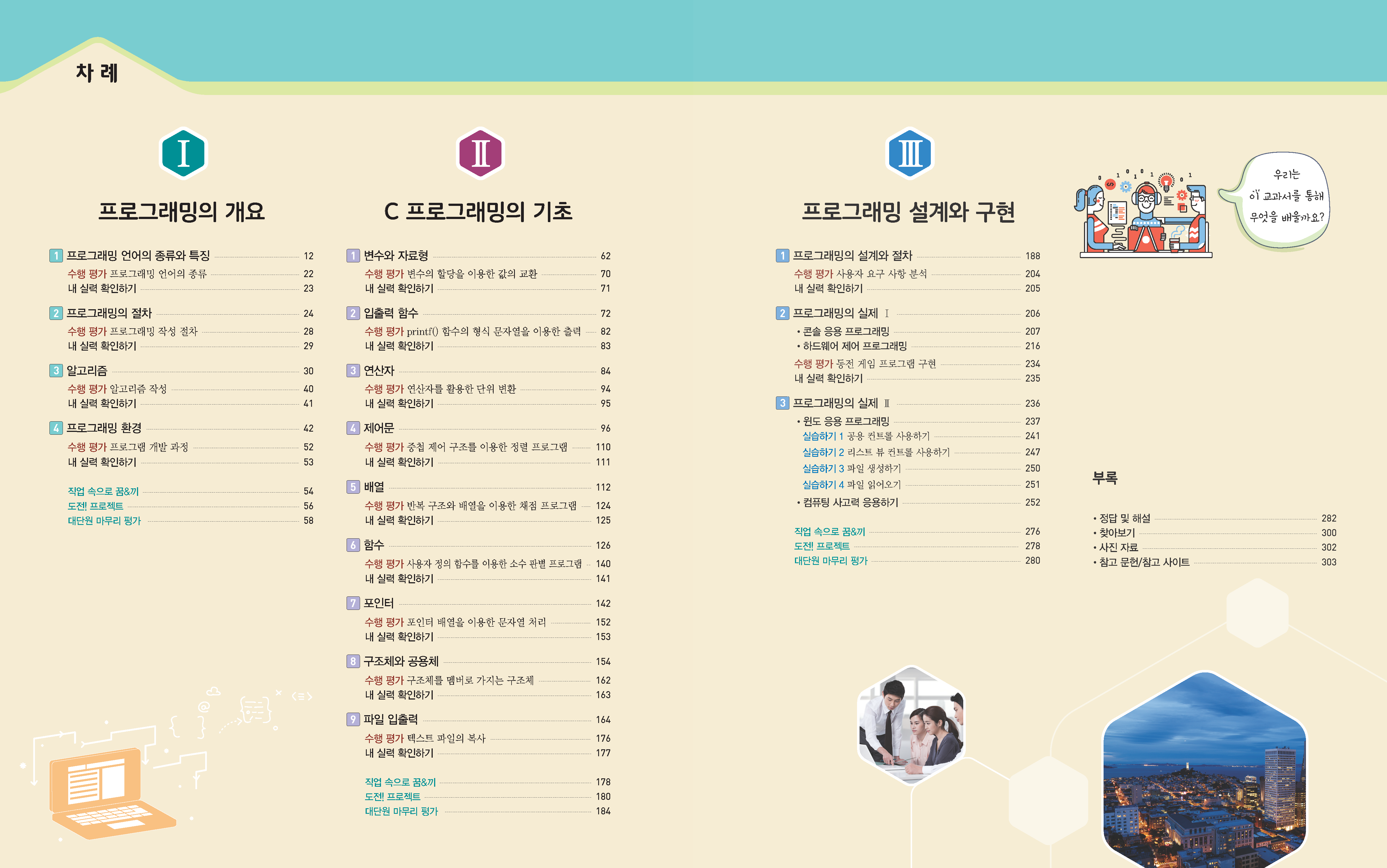Click number badge 3 beside '프로그래밍의 실제 II'

pos(782,403)
